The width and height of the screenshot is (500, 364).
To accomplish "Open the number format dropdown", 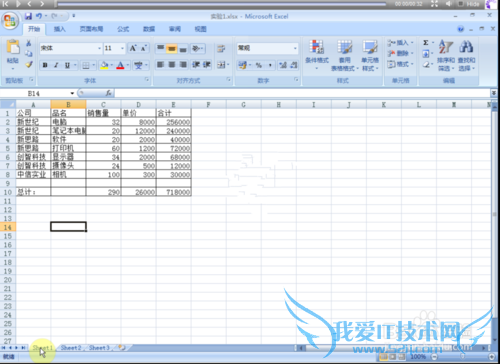I will 295,48.
